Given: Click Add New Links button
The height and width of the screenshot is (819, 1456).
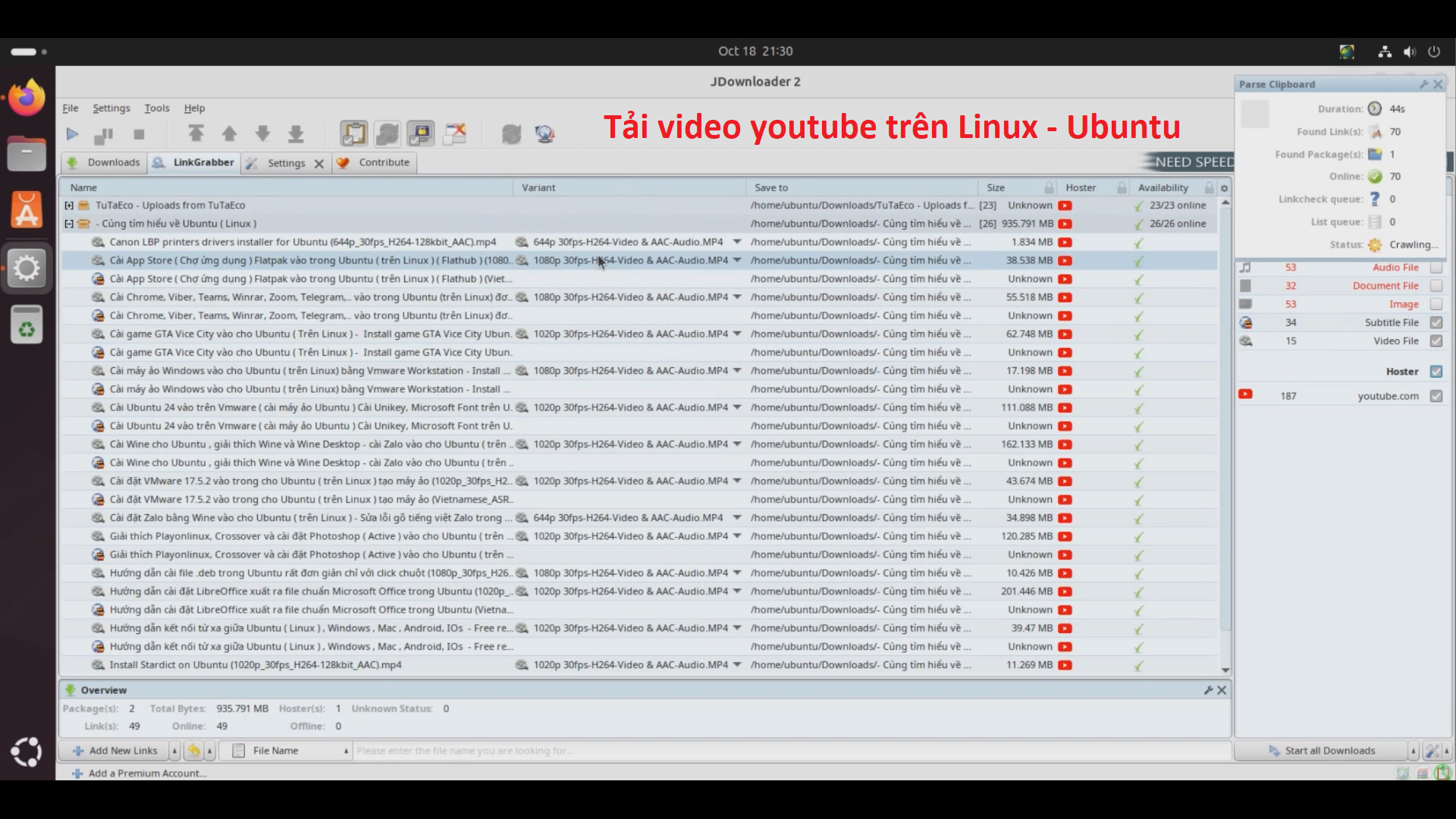Looking at the screenshot, I should click(115, 751).
